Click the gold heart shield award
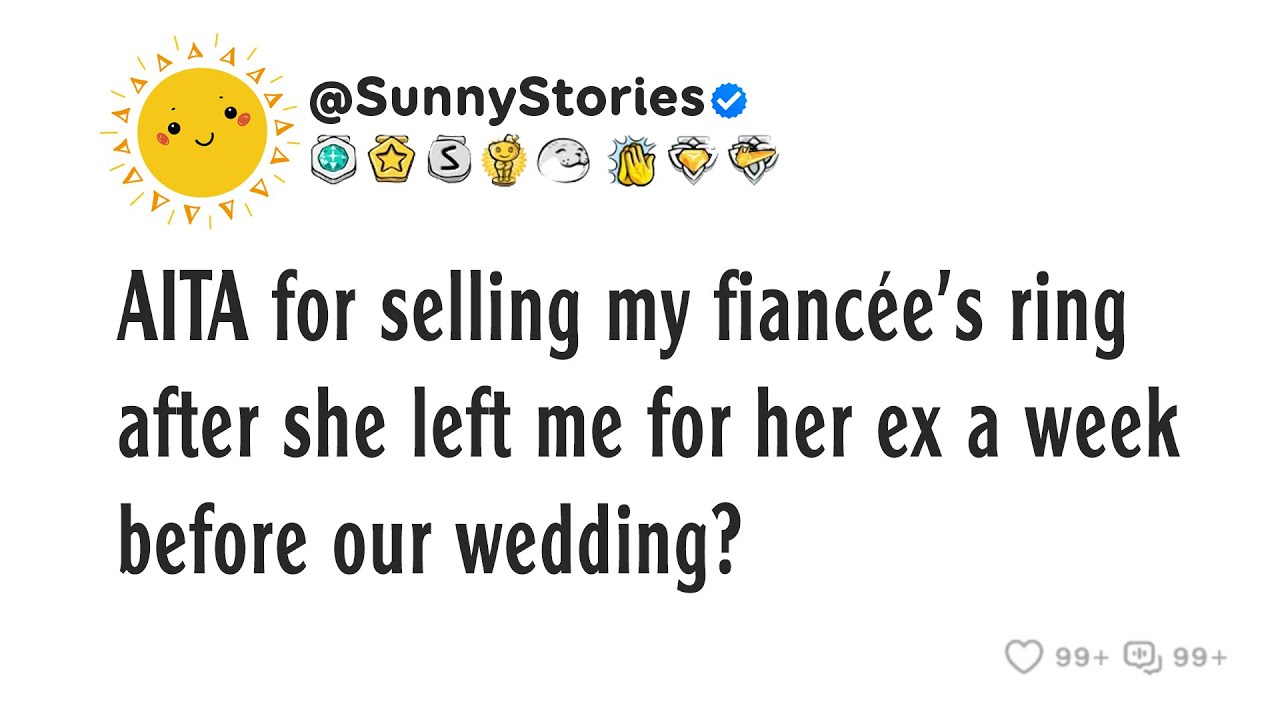Viewport: 1280px width, 720px height. (692, 160)
